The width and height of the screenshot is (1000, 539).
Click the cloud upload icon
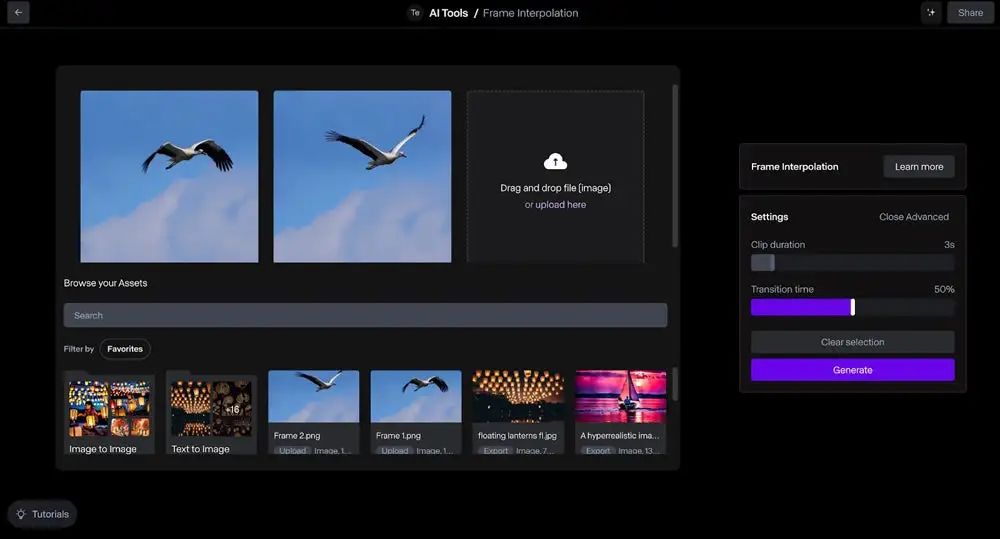[x=555, y=162]
